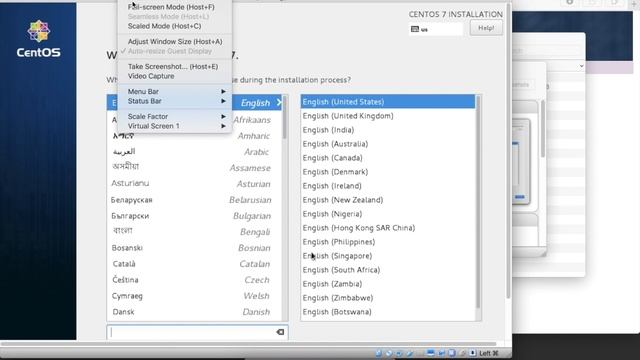Select Afrikaans language
Image resolution: width=640 pixels, height=360 pixels.
tap(195, 120)
